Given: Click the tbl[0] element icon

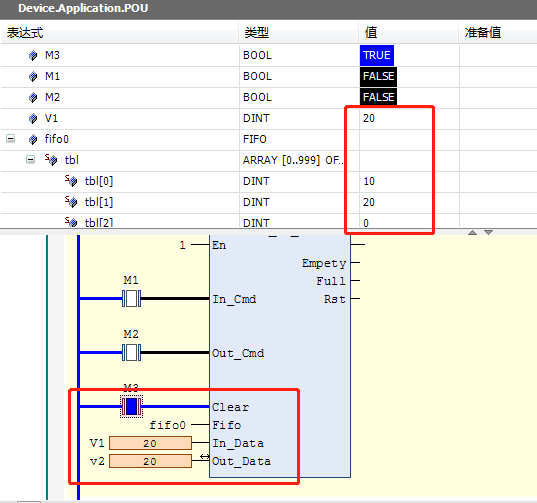Looking at the screenshot, I should click(71, 180).
